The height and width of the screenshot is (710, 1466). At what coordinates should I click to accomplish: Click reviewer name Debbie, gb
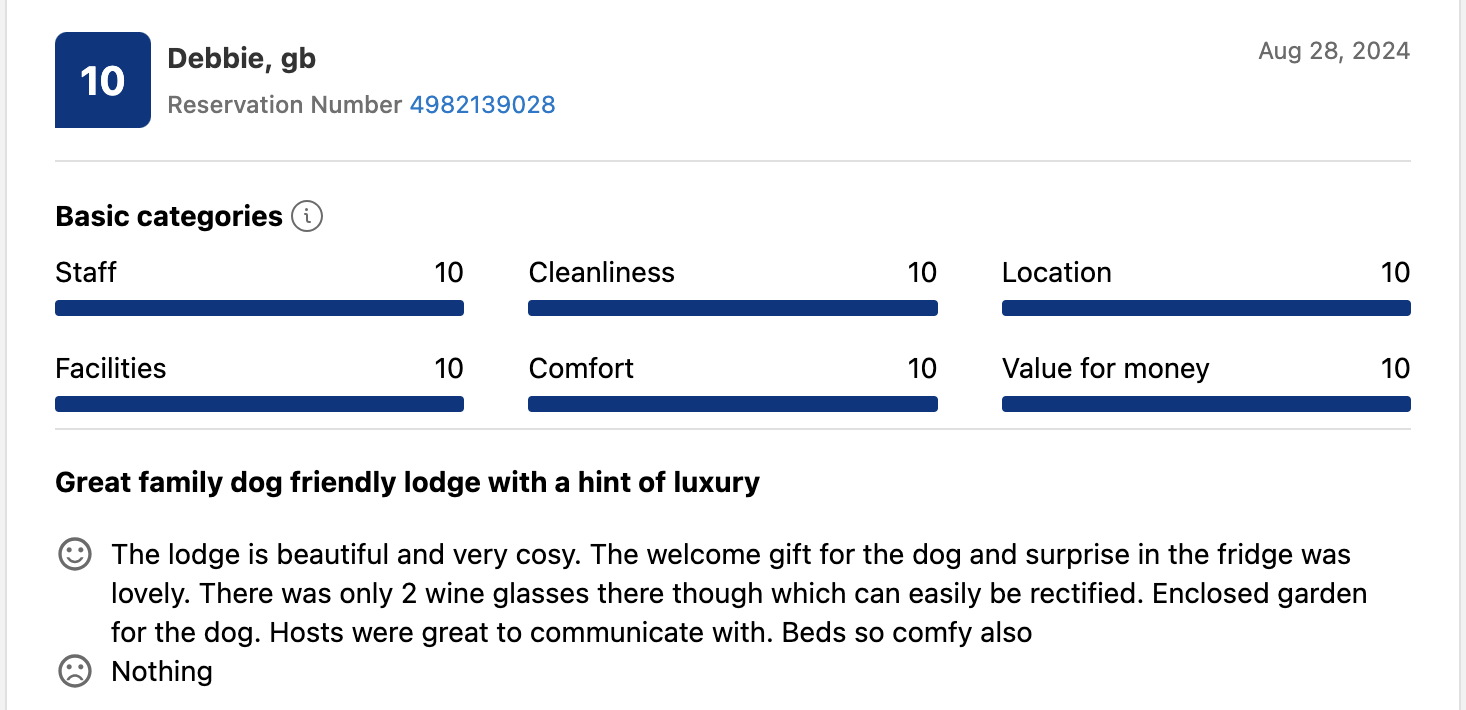[x=241, y=59]
